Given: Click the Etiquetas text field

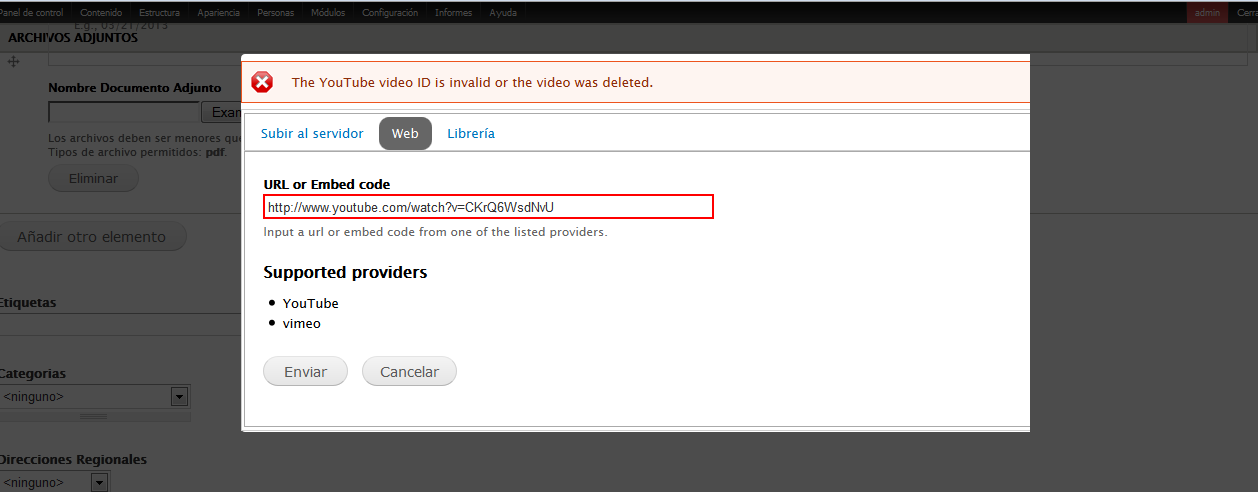Looking at the screenshot, I should coord(120,324).
